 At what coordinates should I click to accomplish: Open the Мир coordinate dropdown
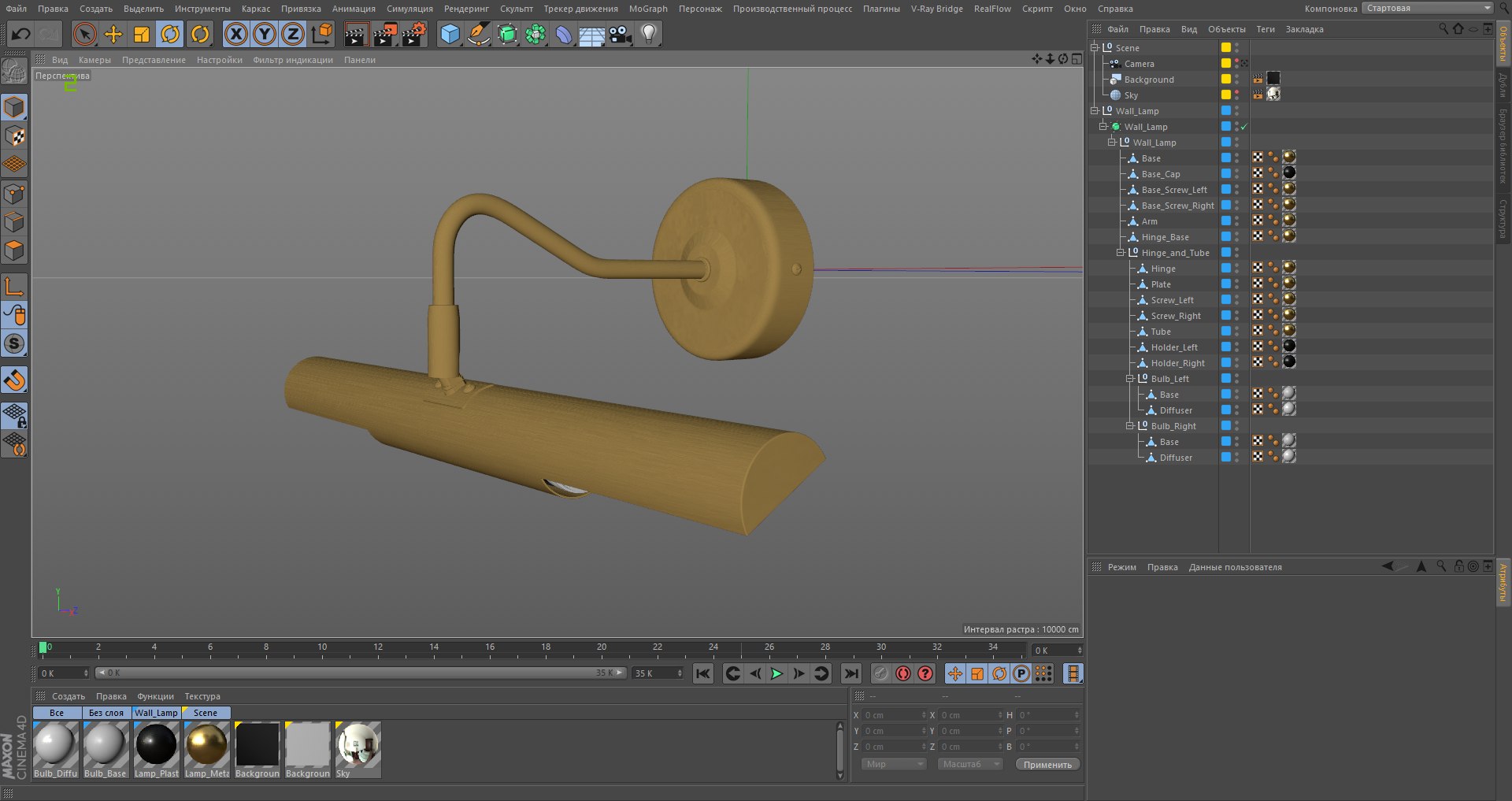pyautogui.click(x=894, y=764)
